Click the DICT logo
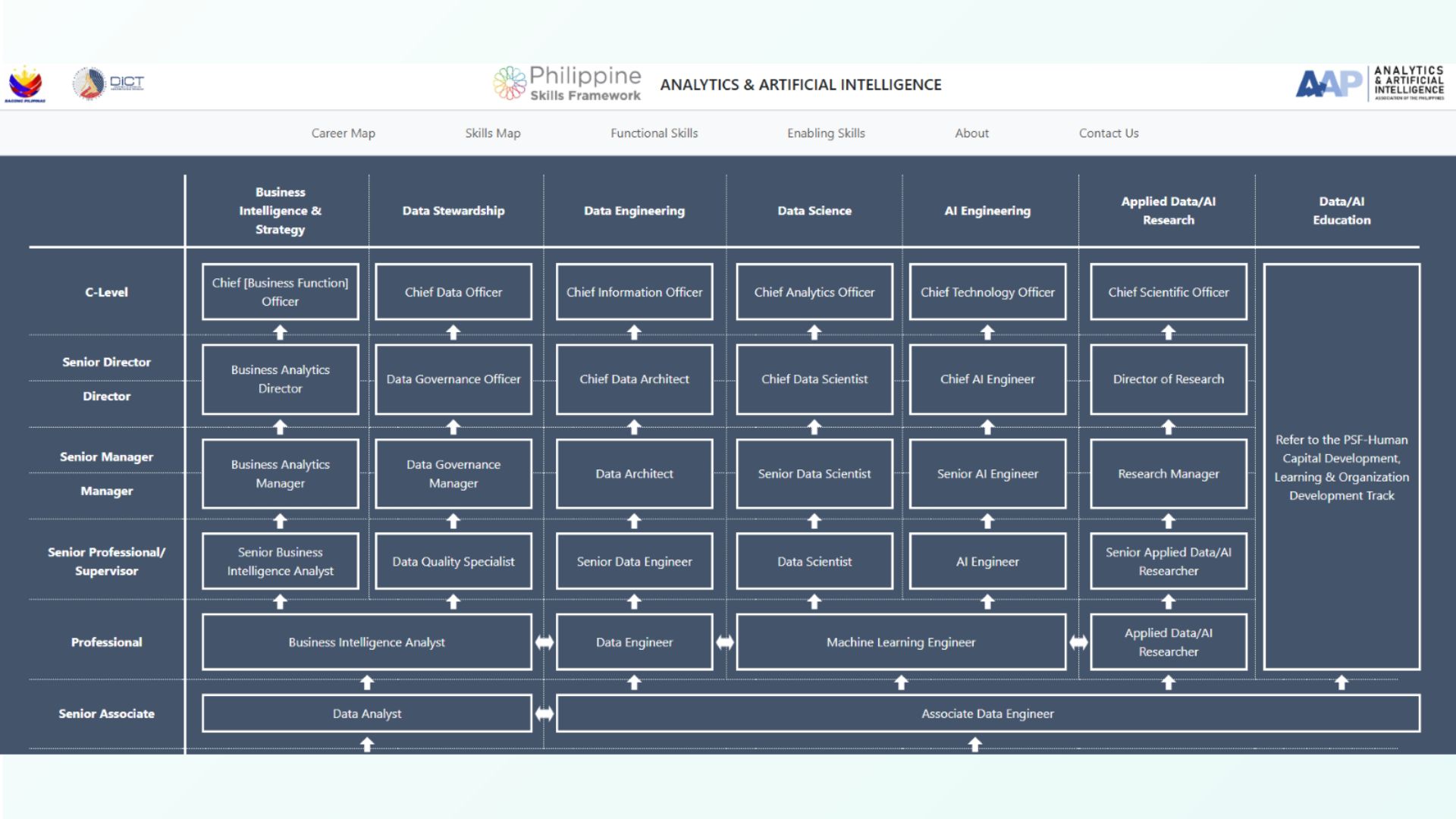1456x819 pixels. 108,83
